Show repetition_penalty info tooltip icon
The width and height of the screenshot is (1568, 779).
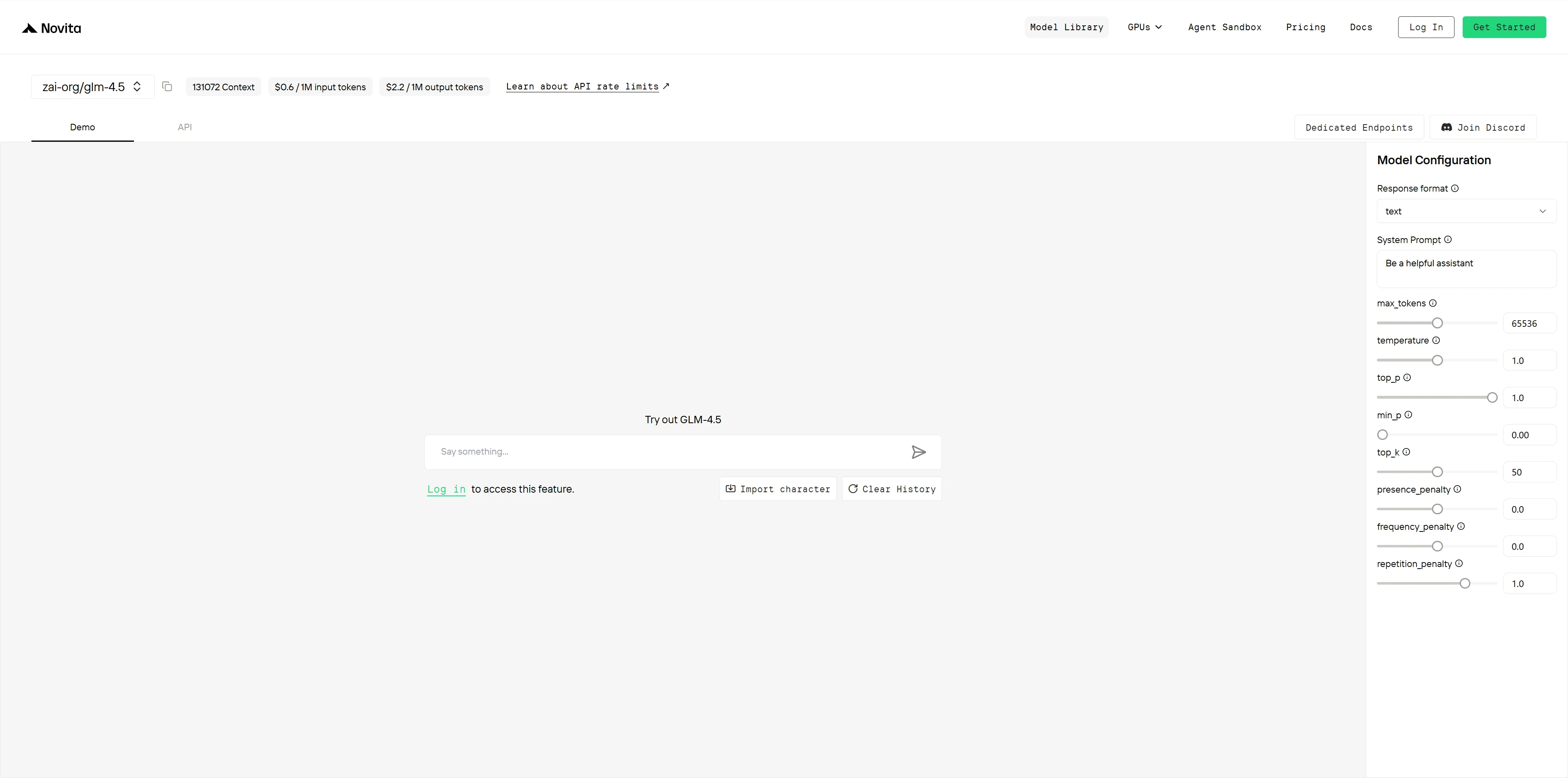click(x=1459, y=563)
